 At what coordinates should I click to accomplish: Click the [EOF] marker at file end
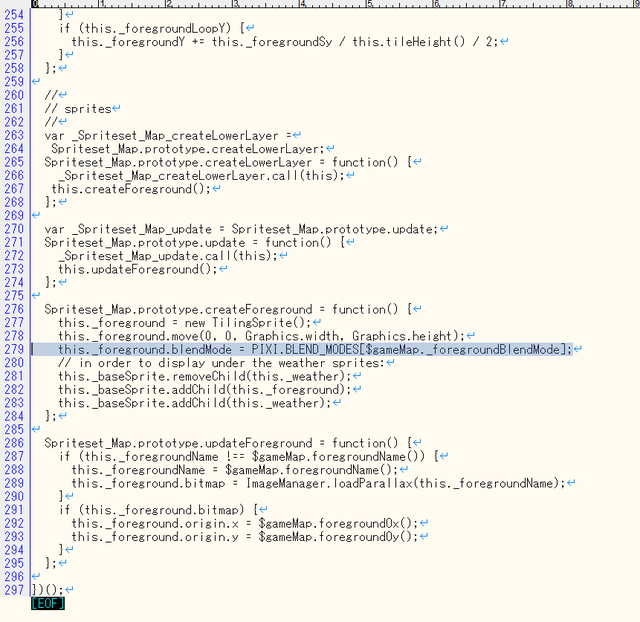(x=48, y=603)
